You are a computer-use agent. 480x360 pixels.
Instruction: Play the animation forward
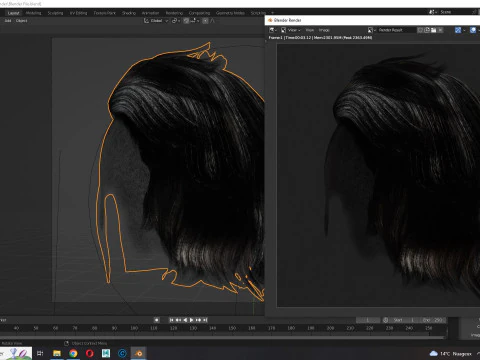[192, 320]
